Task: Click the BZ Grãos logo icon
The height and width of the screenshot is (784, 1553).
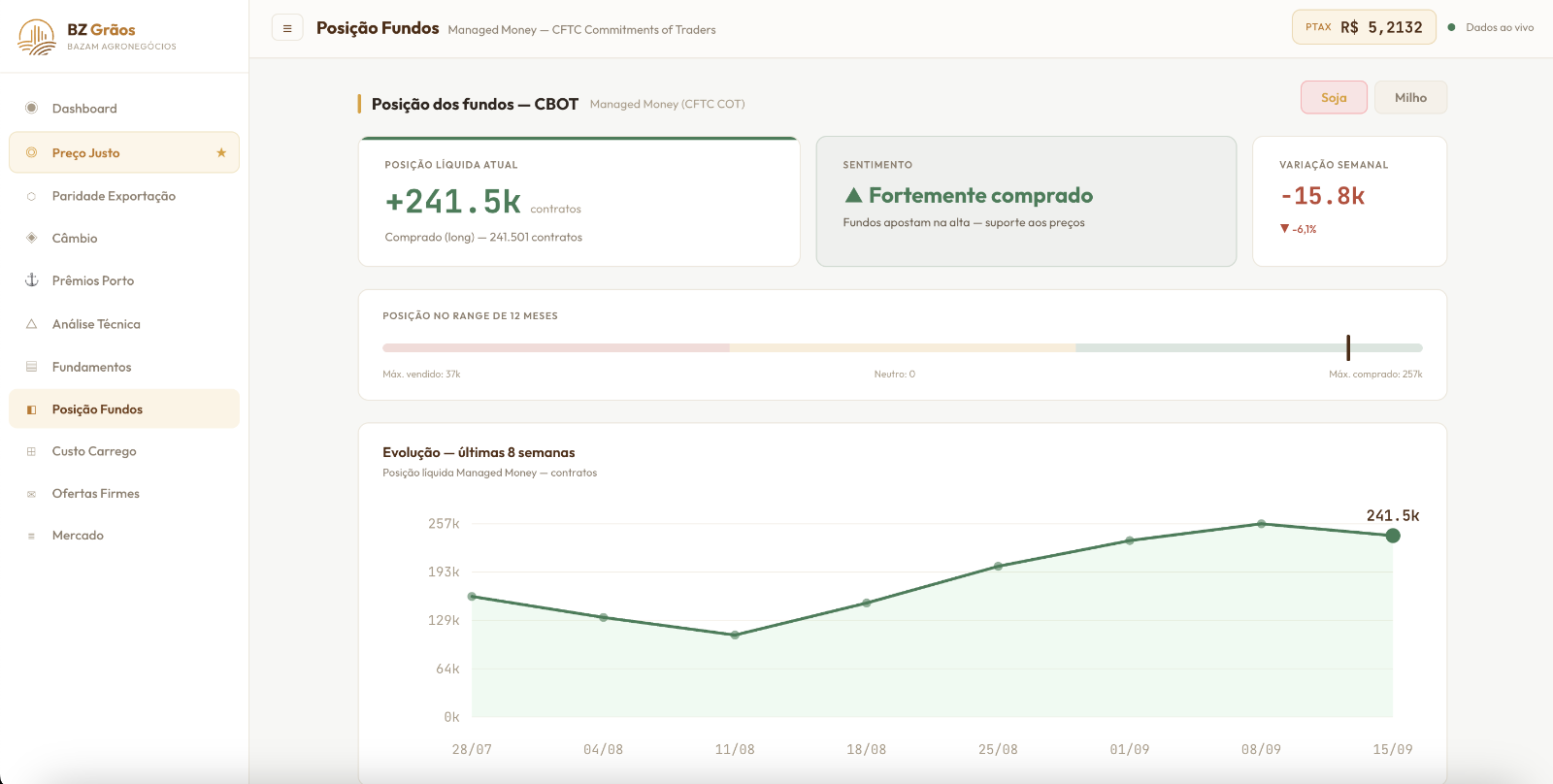Action: [x=37, y=37]
